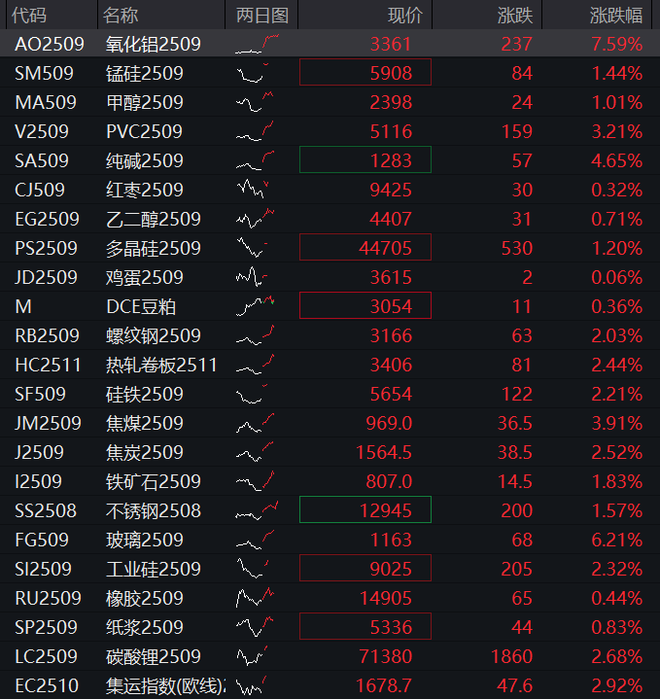The height and width of the screenshot is (699, 660).
Task: Select the 多晶硅2509 contract name
Action: 153,248
